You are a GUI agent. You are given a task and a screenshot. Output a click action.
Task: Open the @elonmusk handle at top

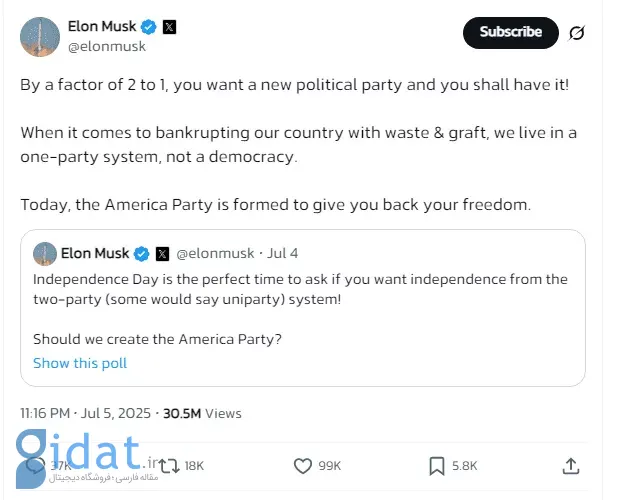107,47
